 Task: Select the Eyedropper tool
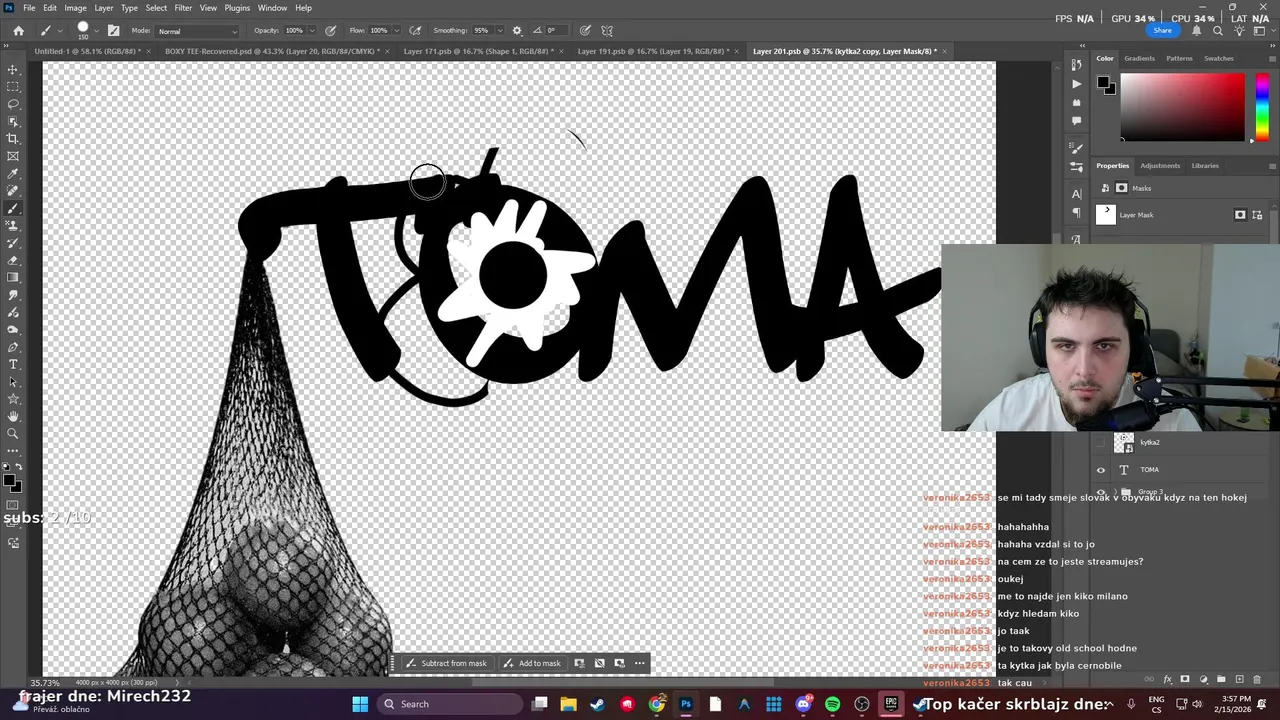click(13, 174)
